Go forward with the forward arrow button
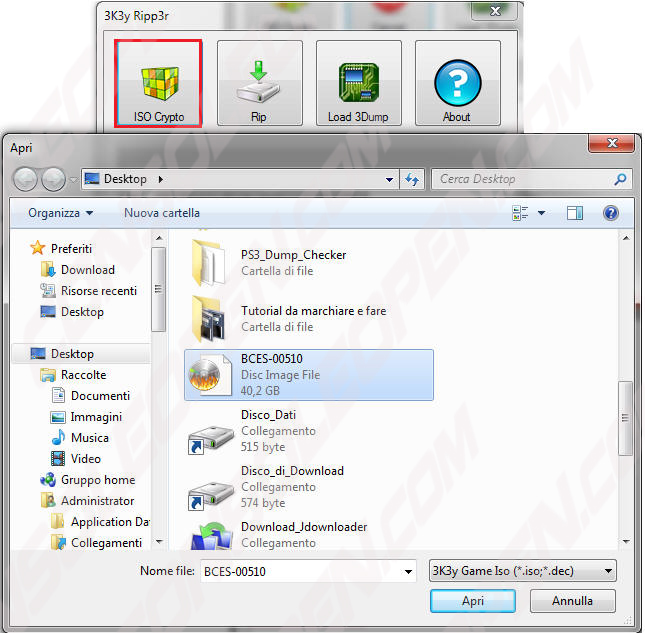645x633 pixels. (53, 180)
